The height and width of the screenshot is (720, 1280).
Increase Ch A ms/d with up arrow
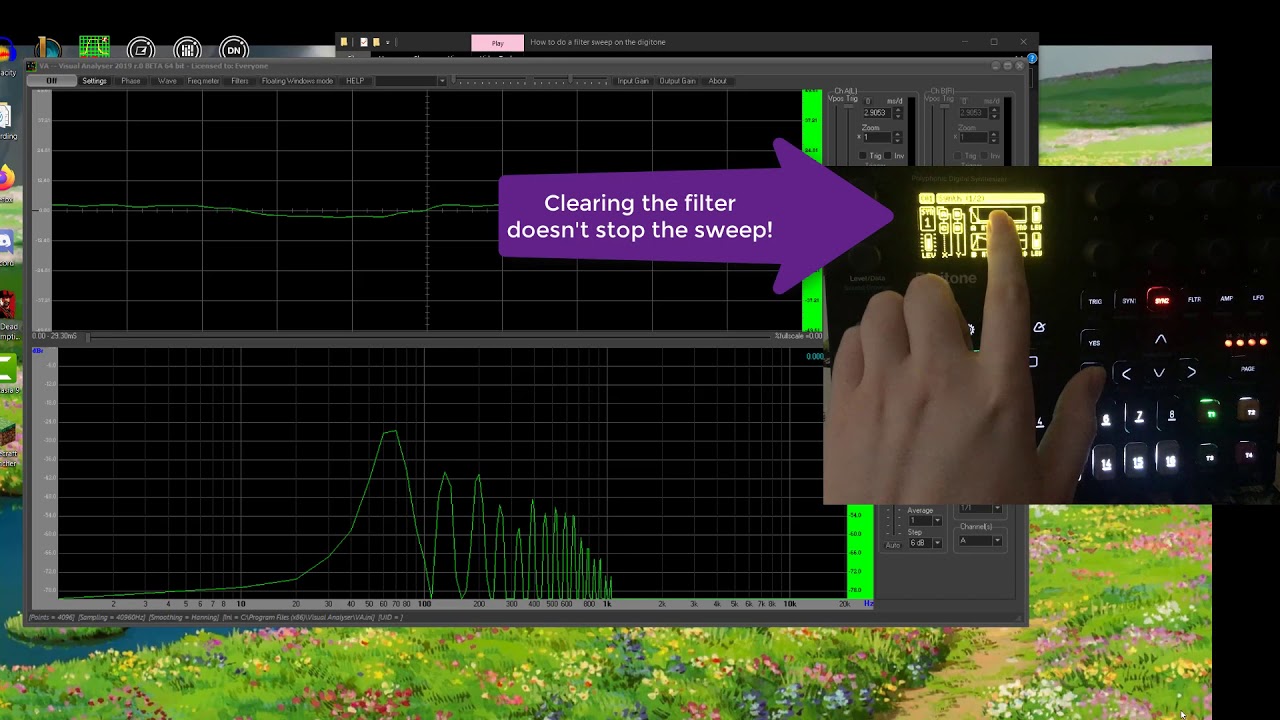tap(897, 110)
